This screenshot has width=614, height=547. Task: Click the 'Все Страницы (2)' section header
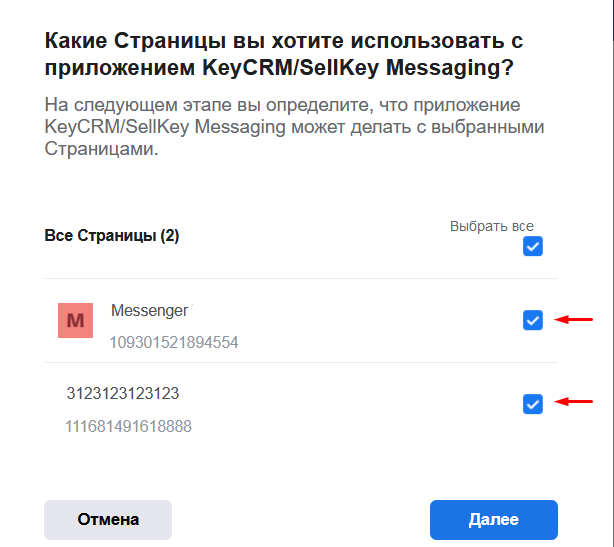point(112,236)
